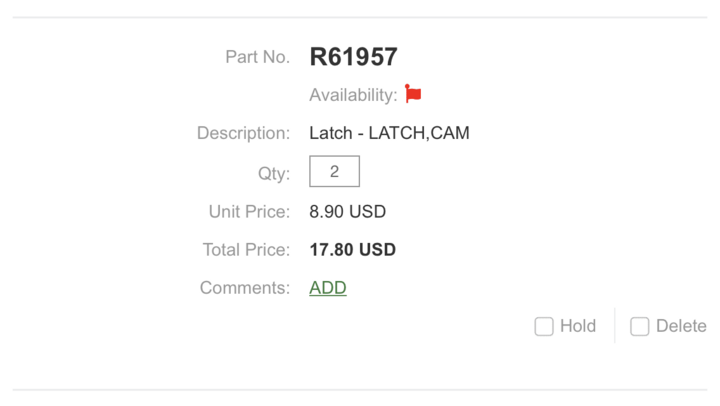
Task: Focus the Qty input box
Action: coord(334,171)
